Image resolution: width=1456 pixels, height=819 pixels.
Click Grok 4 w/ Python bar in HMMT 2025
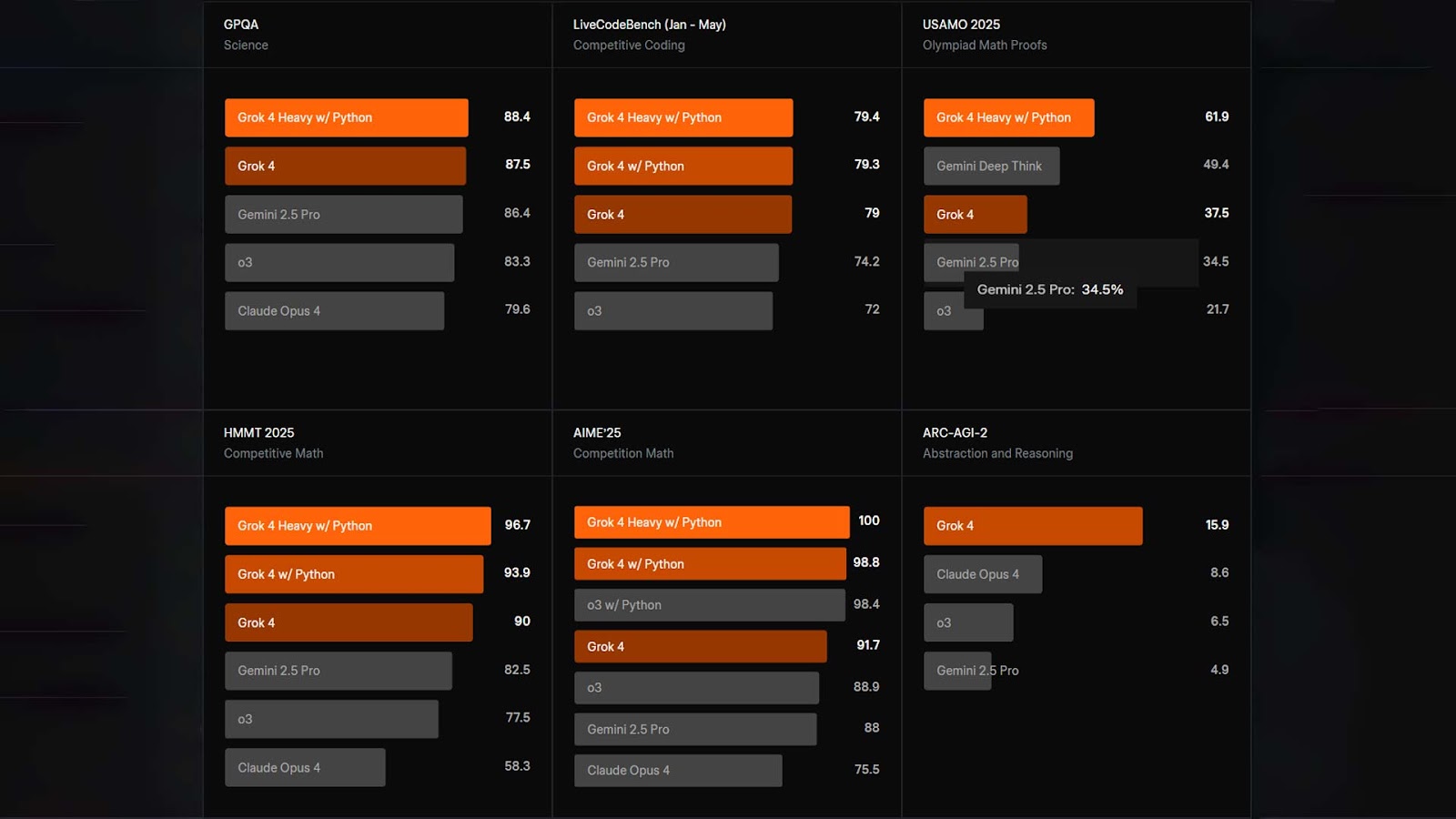pyautogui.click(x=354, y=574)
